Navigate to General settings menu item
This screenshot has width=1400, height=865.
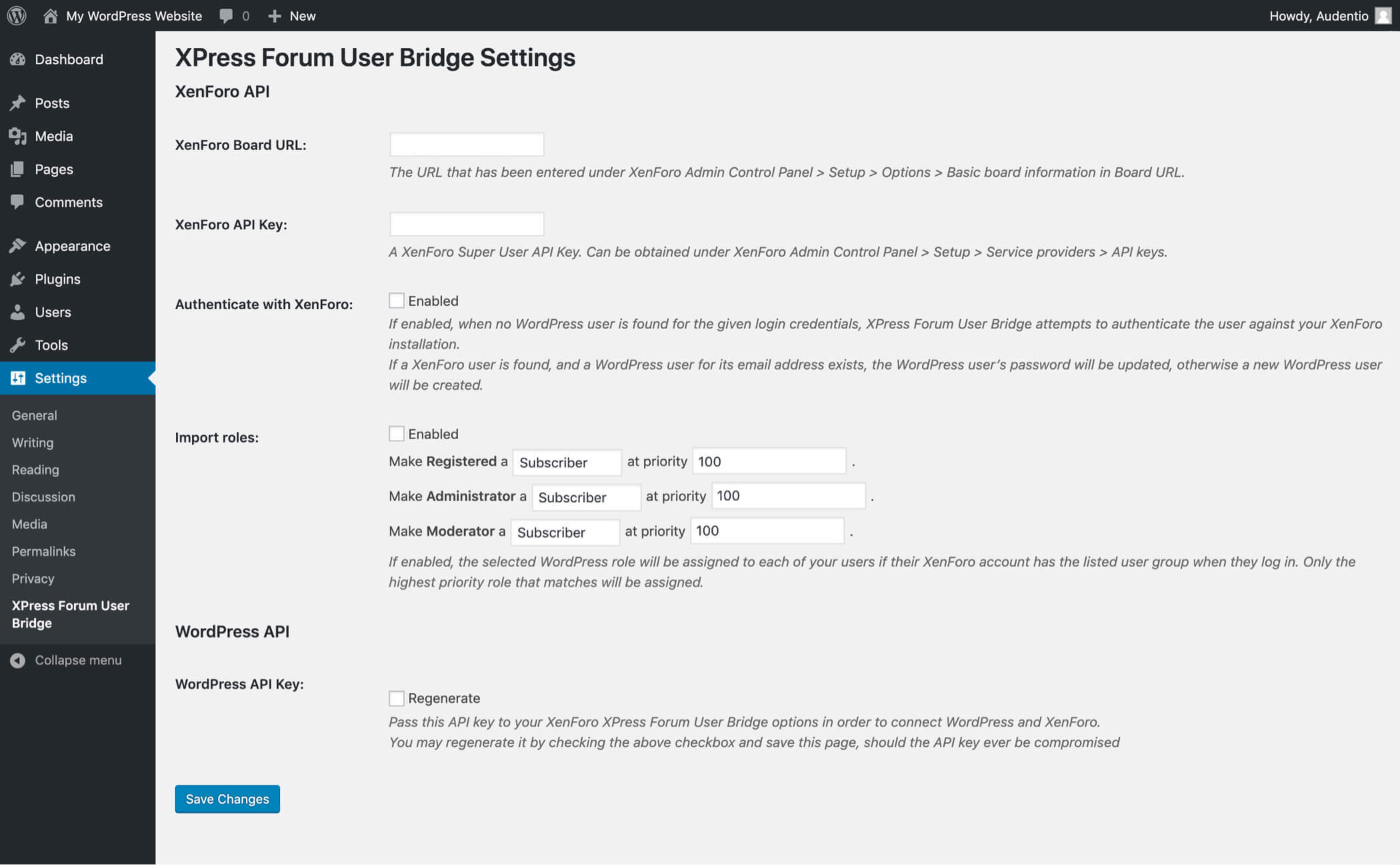[x=34, y=415]
